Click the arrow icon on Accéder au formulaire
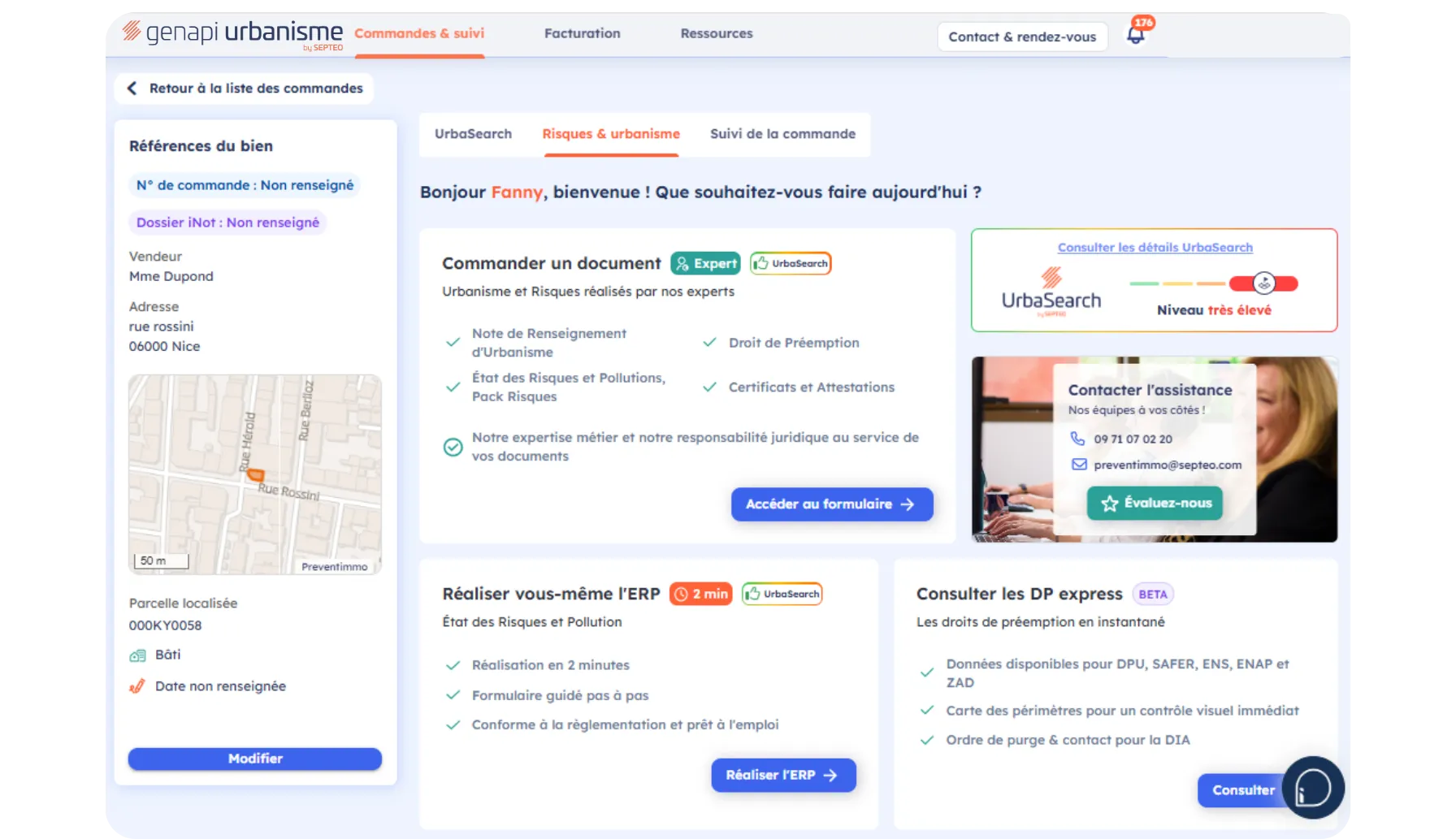1456x839 pixels. pyautogui.click(x=908, y=504)
